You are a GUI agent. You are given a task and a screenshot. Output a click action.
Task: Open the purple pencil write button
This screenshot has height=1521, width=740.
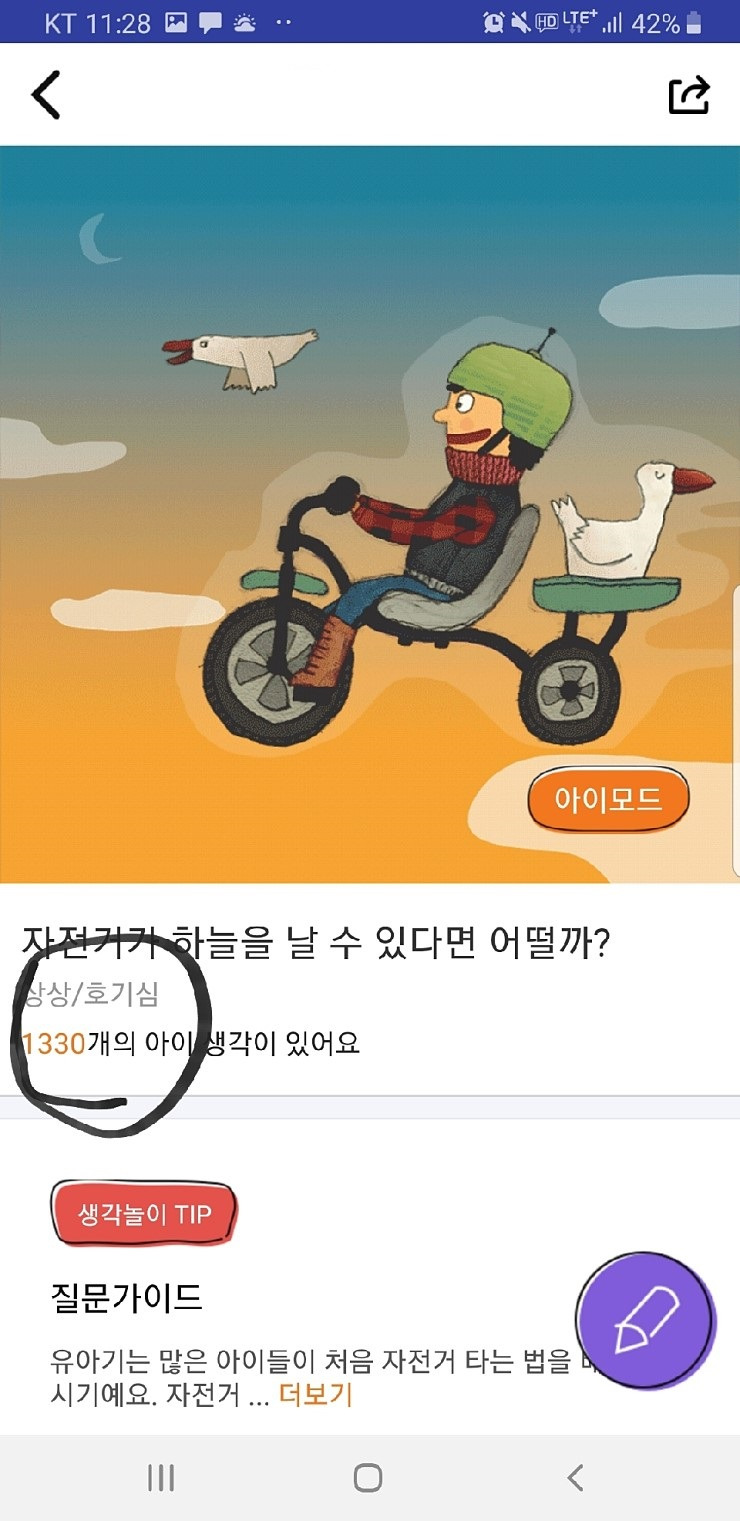click(646, 1319)
